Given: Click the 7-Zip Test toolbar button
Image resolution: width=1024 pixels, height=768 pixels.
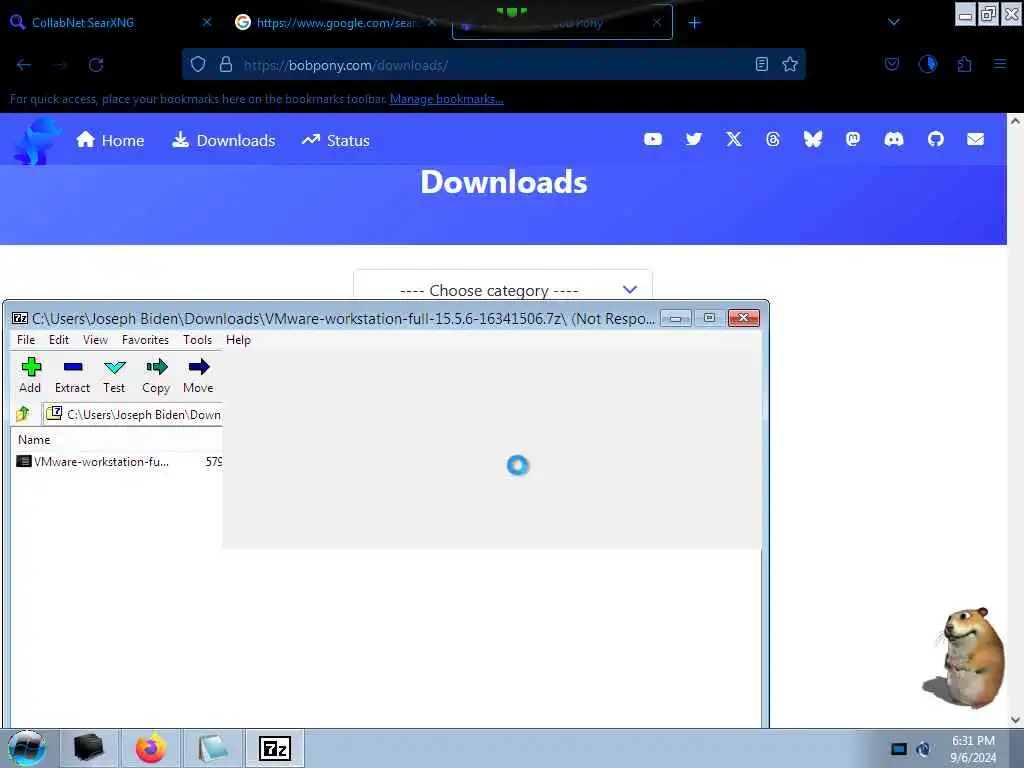Looking at the screenshot, I should [114, 376].
